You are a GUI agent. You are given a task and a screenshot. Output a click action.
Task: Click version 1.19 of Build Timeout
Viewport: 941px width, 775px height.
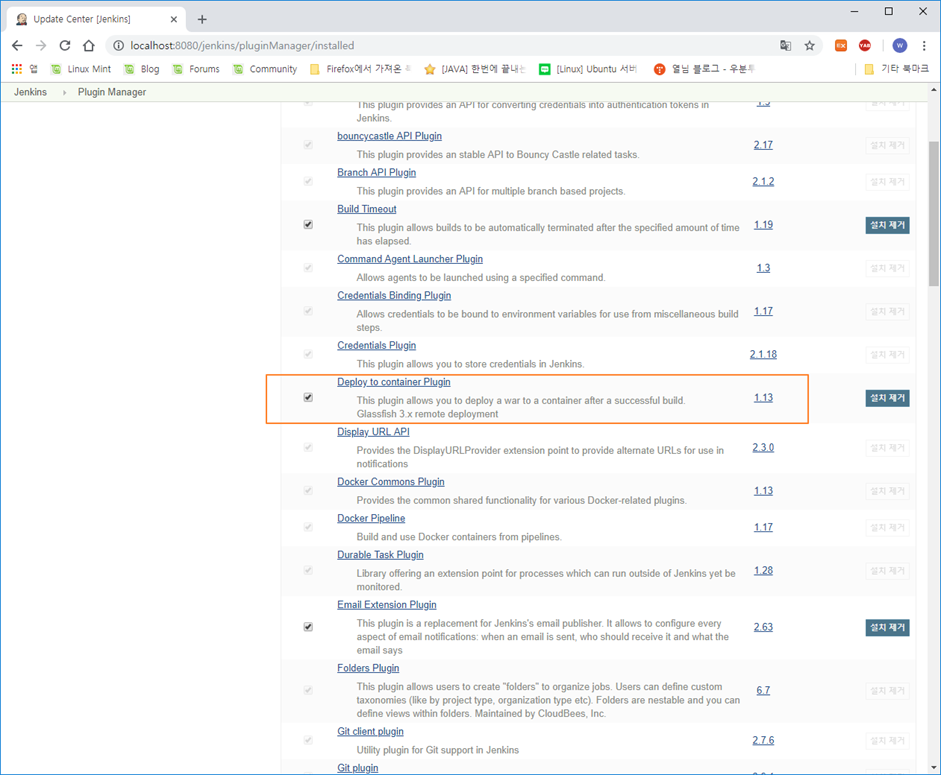click(x=763, y=225)
